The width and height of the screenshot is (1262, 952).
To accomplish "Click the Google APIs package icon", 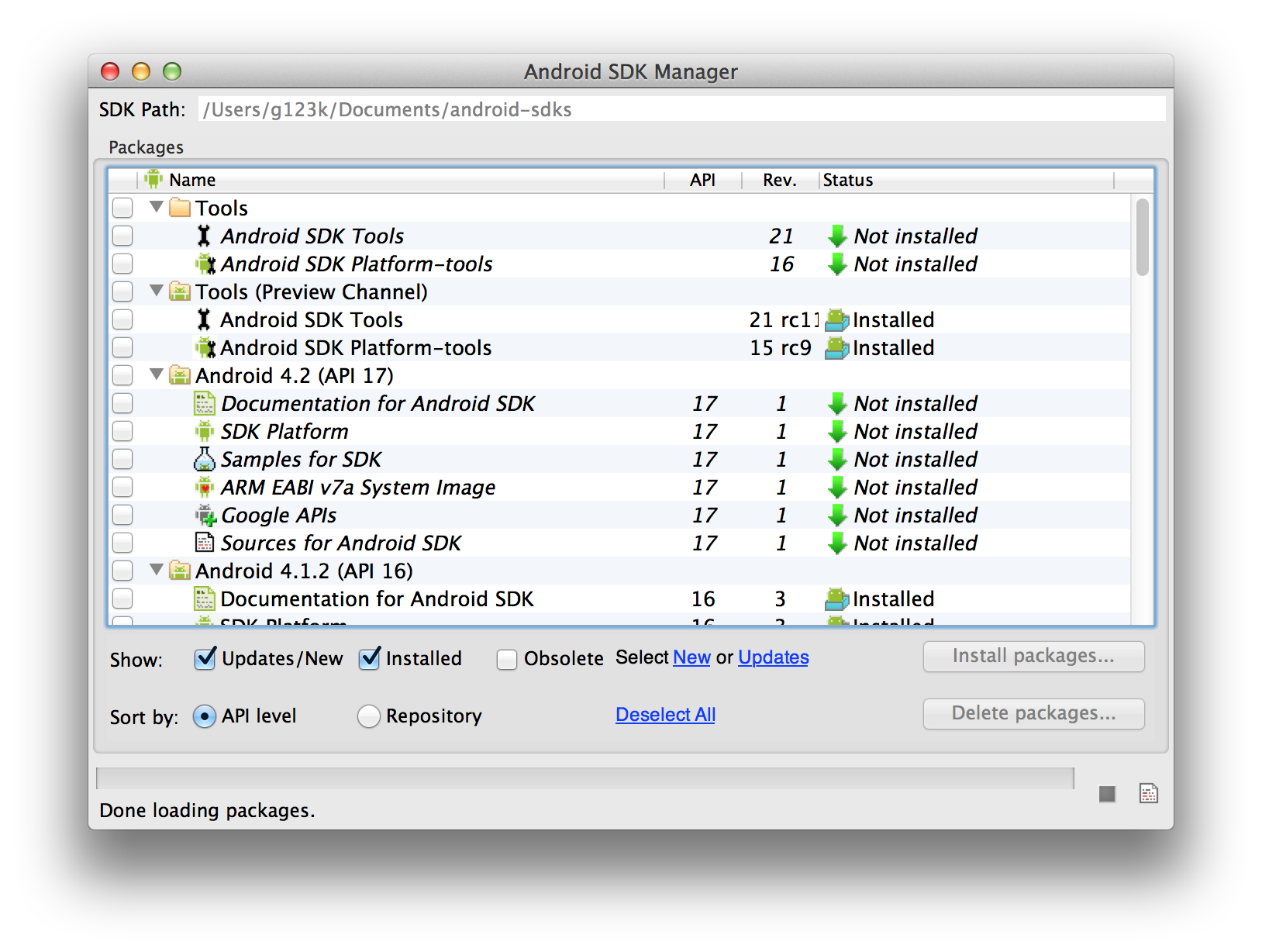I will point(205,516).
